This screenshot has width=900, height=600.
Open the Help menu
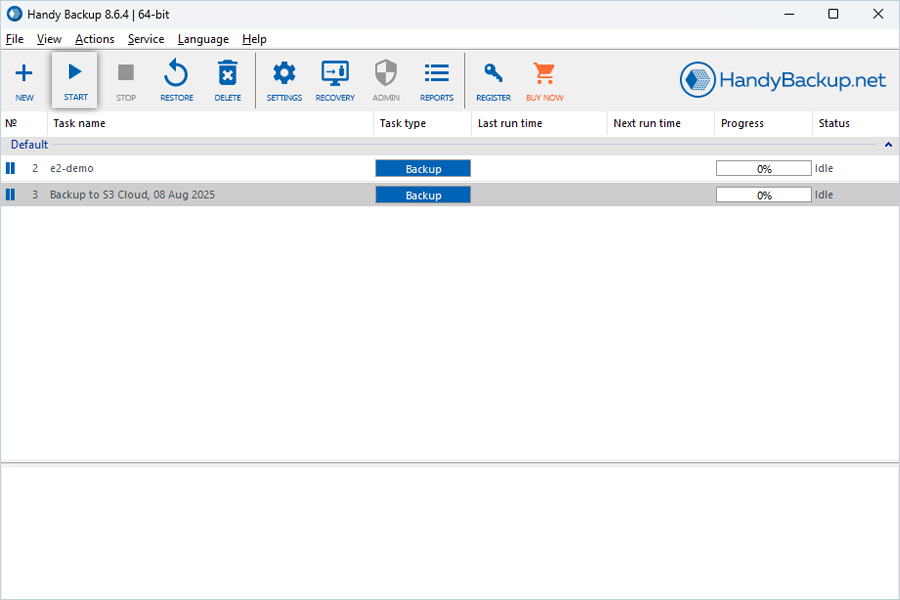[x=254, y=39]
